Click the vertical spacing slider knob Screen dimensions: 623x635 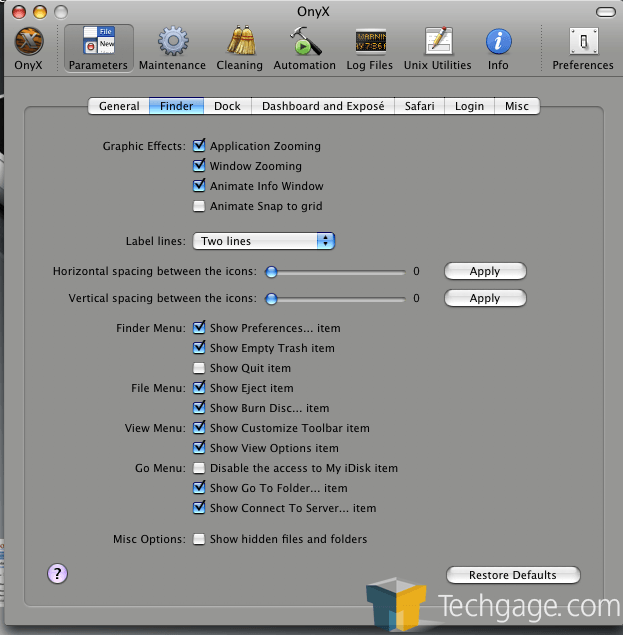point(271,299)
